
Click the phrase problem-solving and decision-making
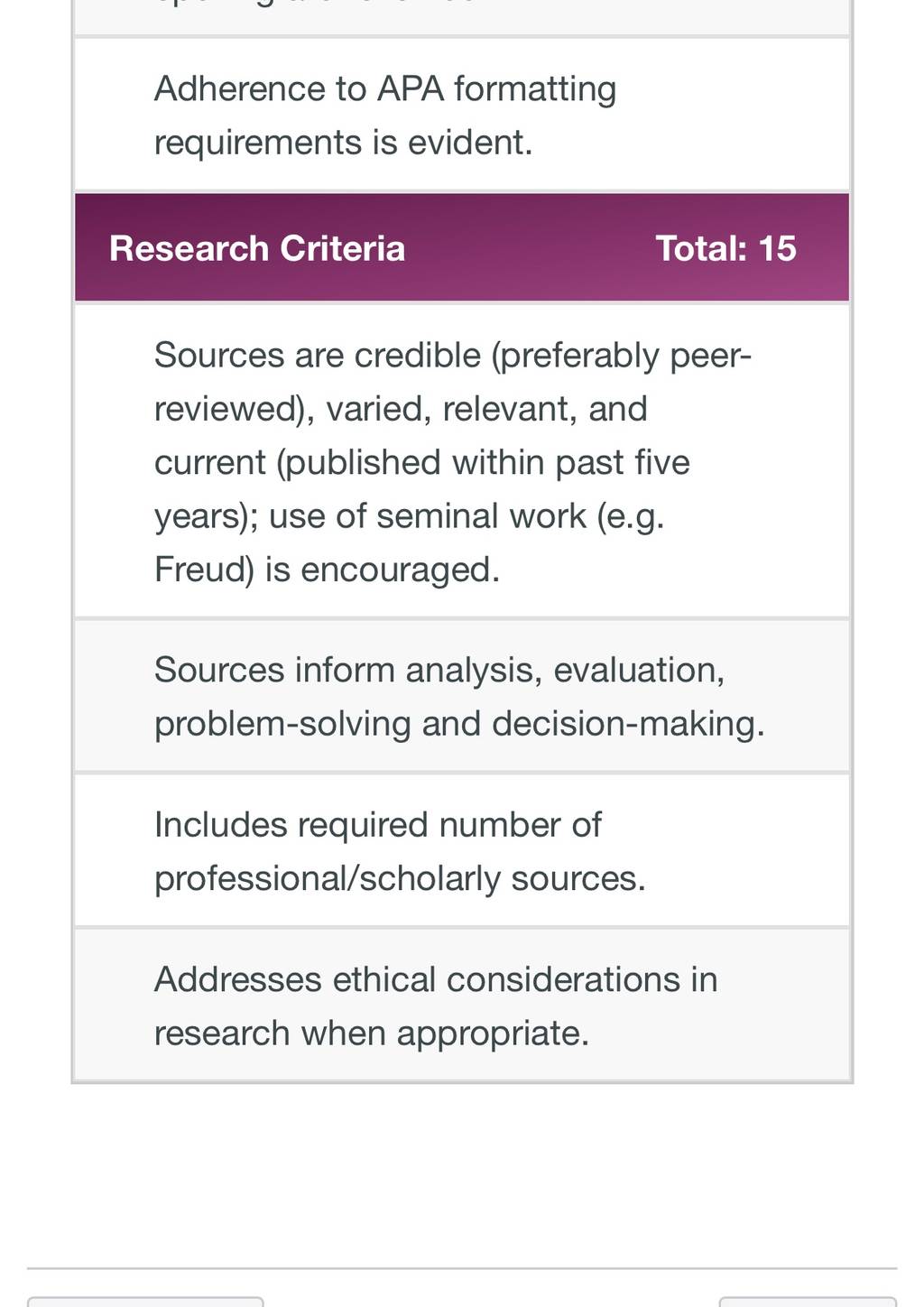(x=459, y=724)
